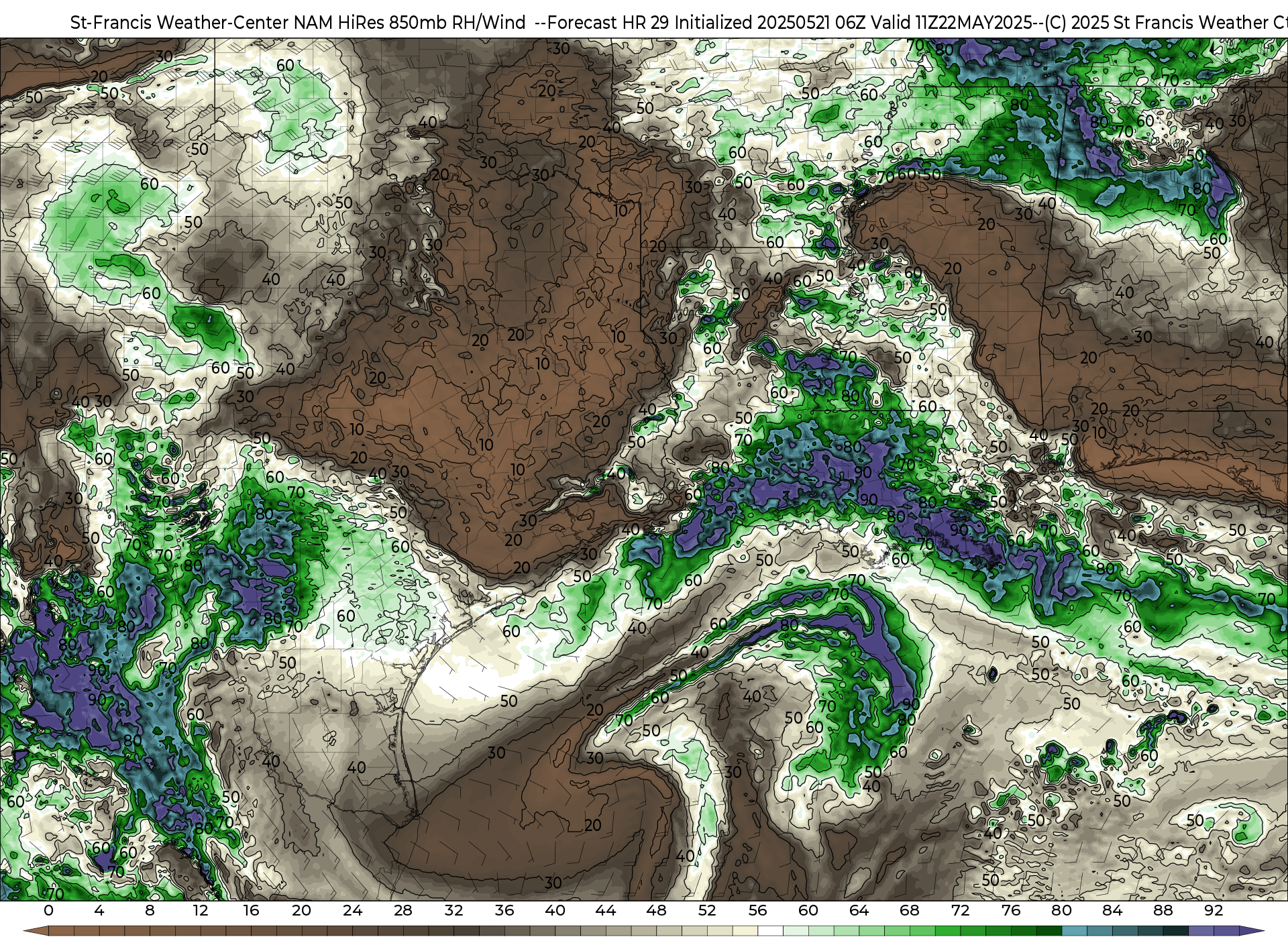Click 'Forecast HR 29' in the title

(x=608, y=23)
